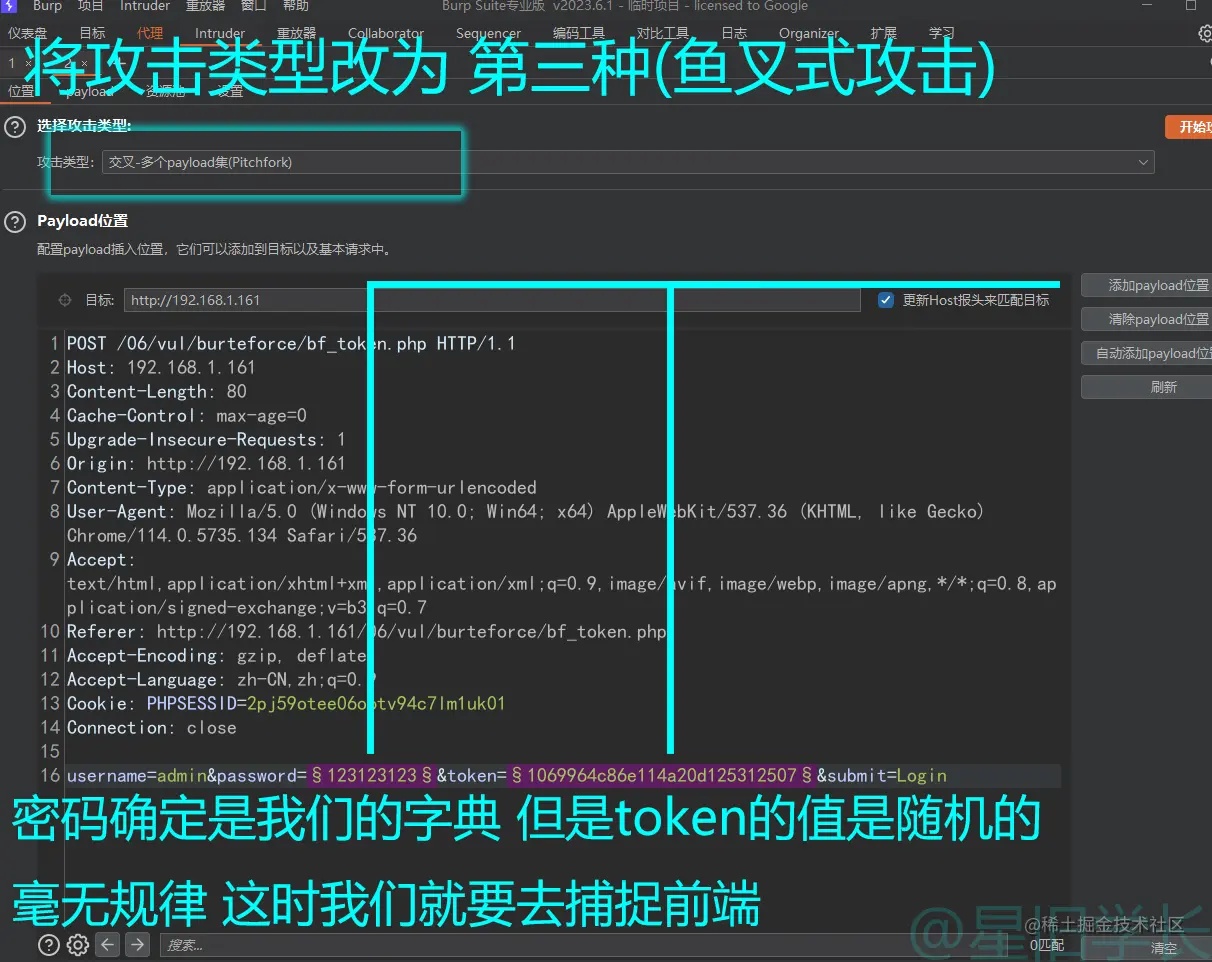
Task: Switch to the 学习 tab
Action: click(x=941, y=34)
